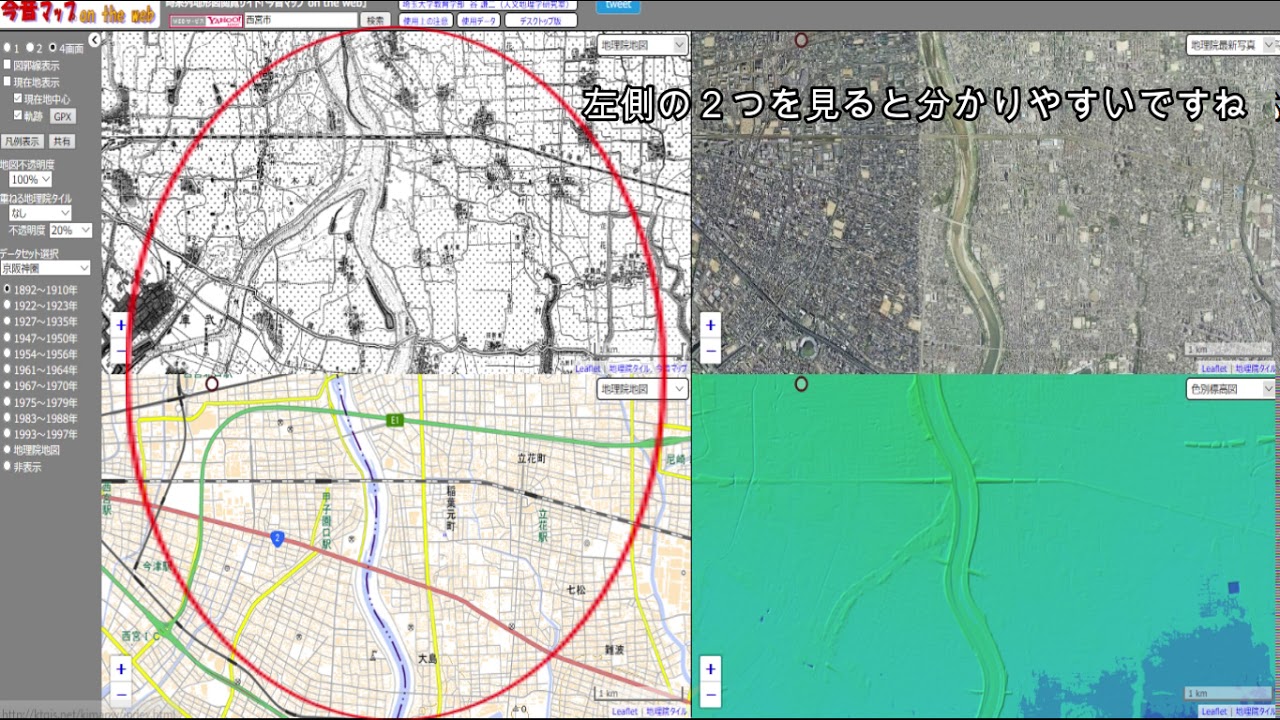
Task: Select the 1954～1956年 map period
Action: tap(8, 354)
